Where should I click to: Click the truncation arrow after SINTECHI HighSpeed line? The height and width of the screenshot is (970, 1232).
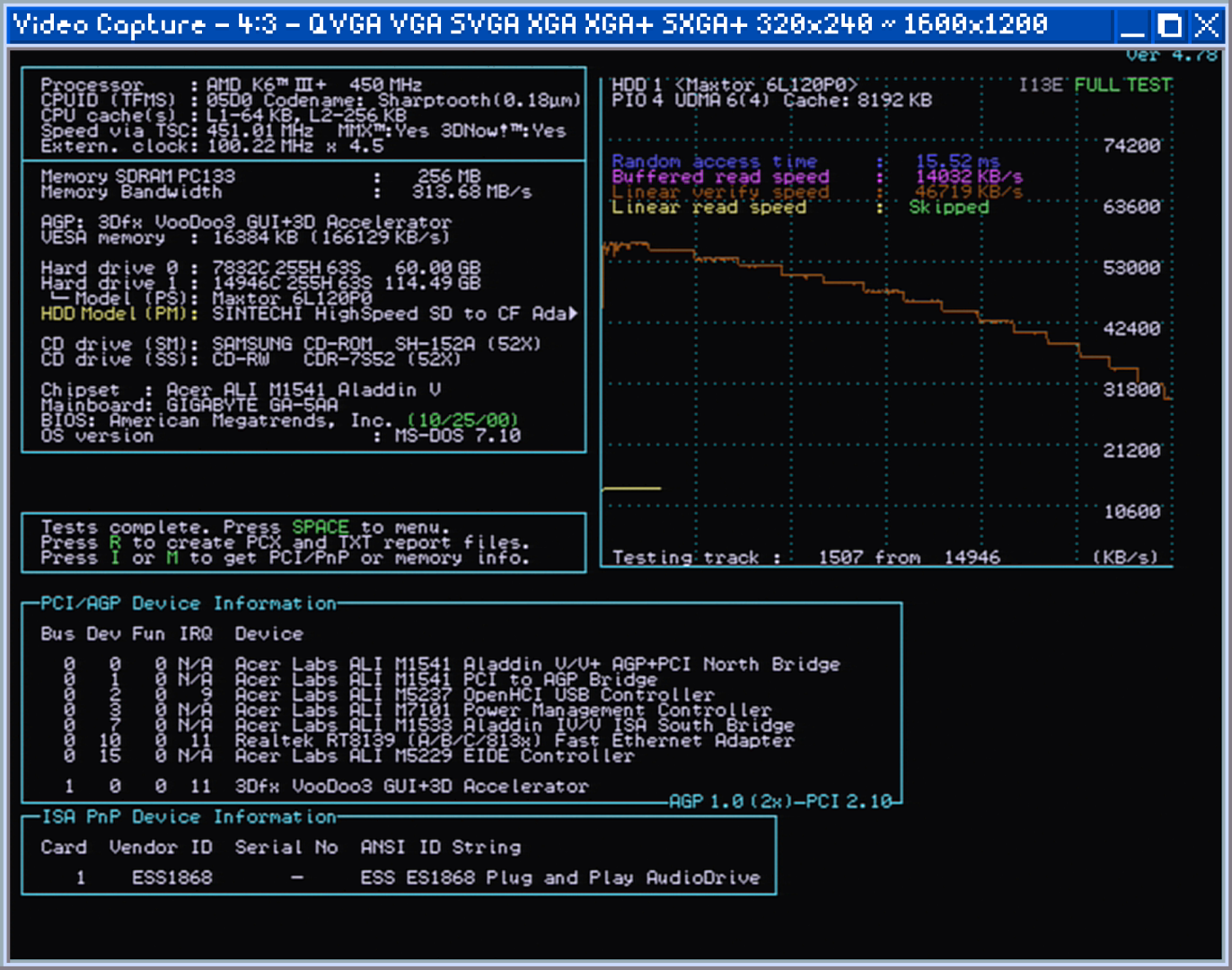point(573,313)
